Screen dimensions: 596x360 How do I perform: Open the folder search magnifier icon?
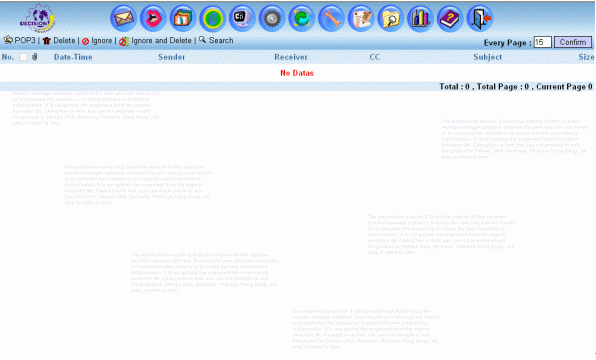click(x=390, y=18)
